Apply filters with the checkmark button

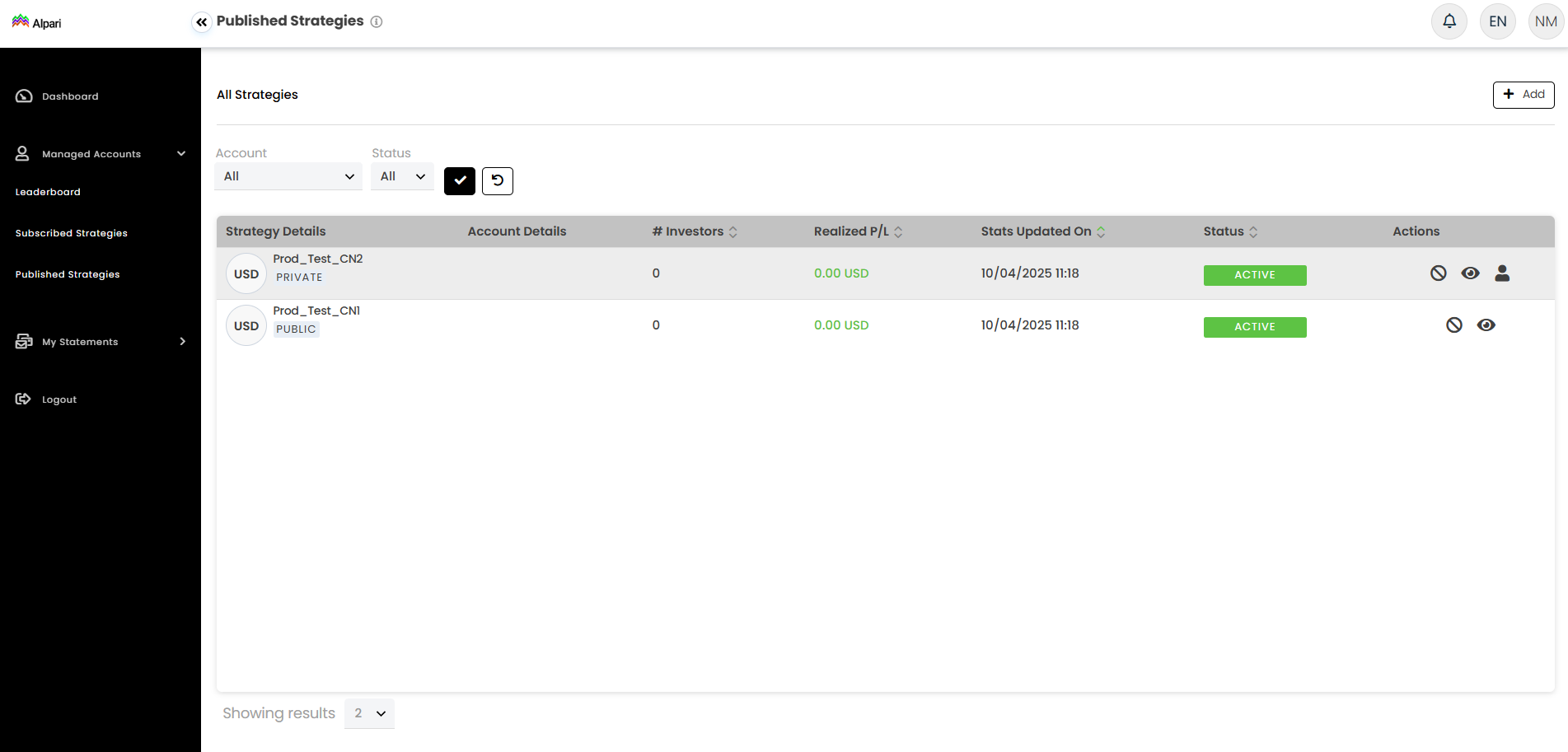click(x=460, y=181)
